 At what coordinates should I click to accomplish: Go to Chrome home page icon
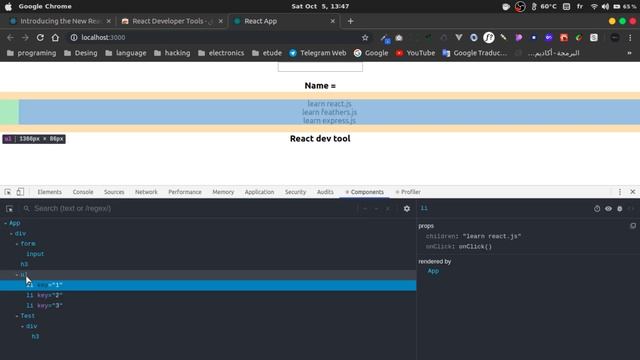(55, 38)
